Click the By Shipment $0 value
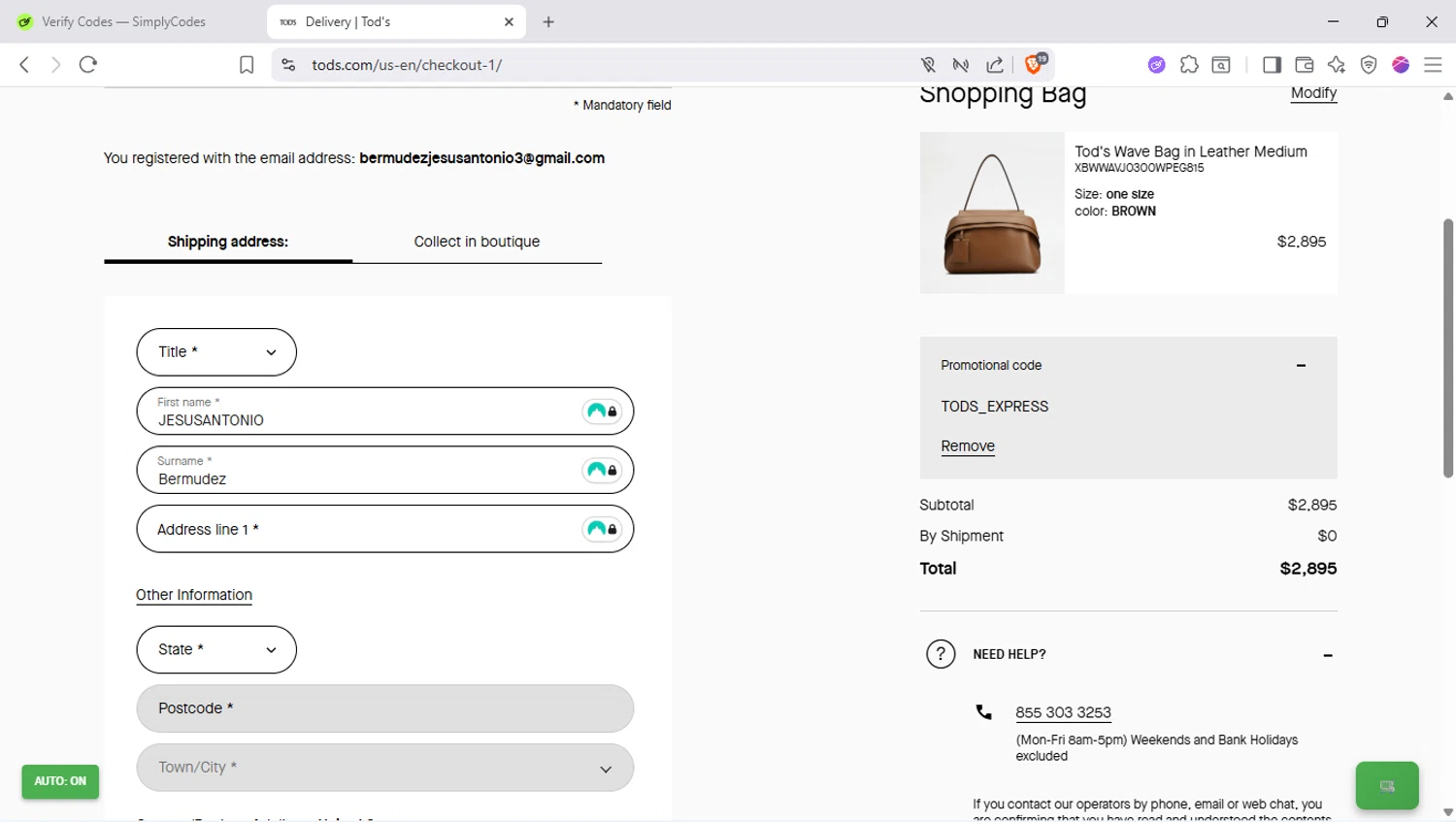This screenshot has height=822, width=1456. 1327,536
